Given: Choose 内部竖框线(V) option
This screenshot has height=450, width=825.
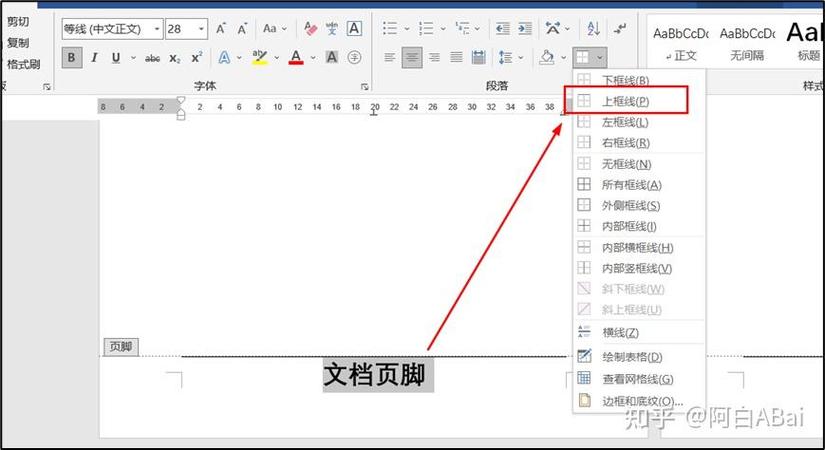Looking at the screenshot, I should (x=638, y=268).
